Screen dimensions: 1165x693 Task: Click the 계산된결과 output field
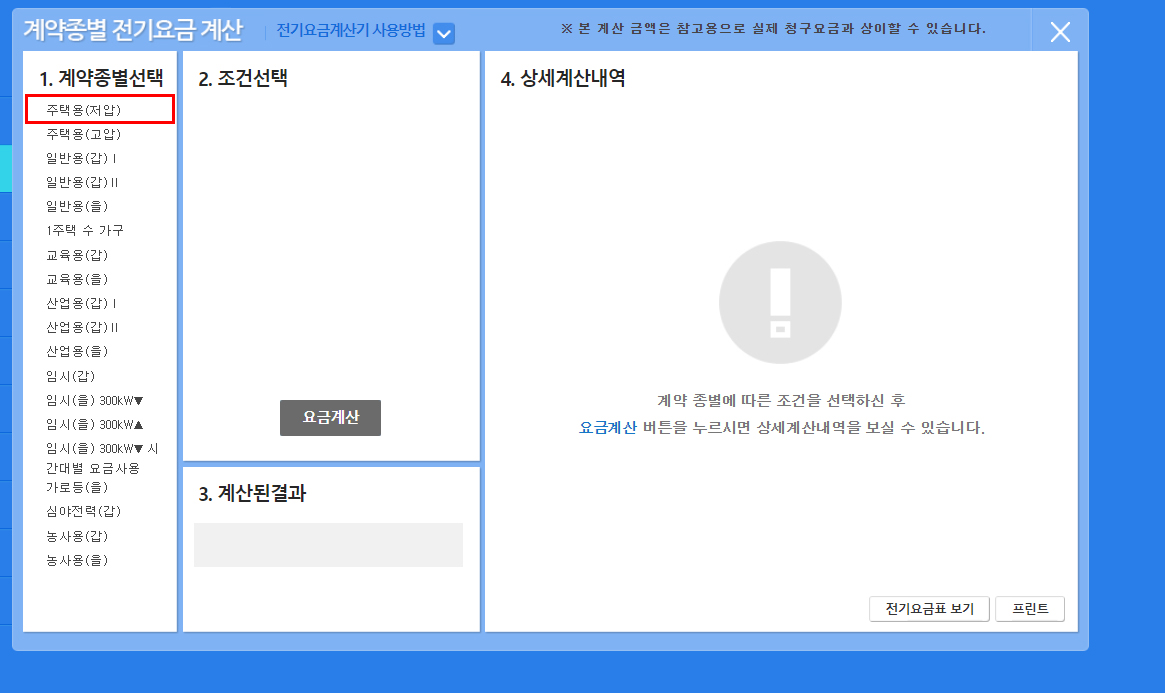(328, 544)
